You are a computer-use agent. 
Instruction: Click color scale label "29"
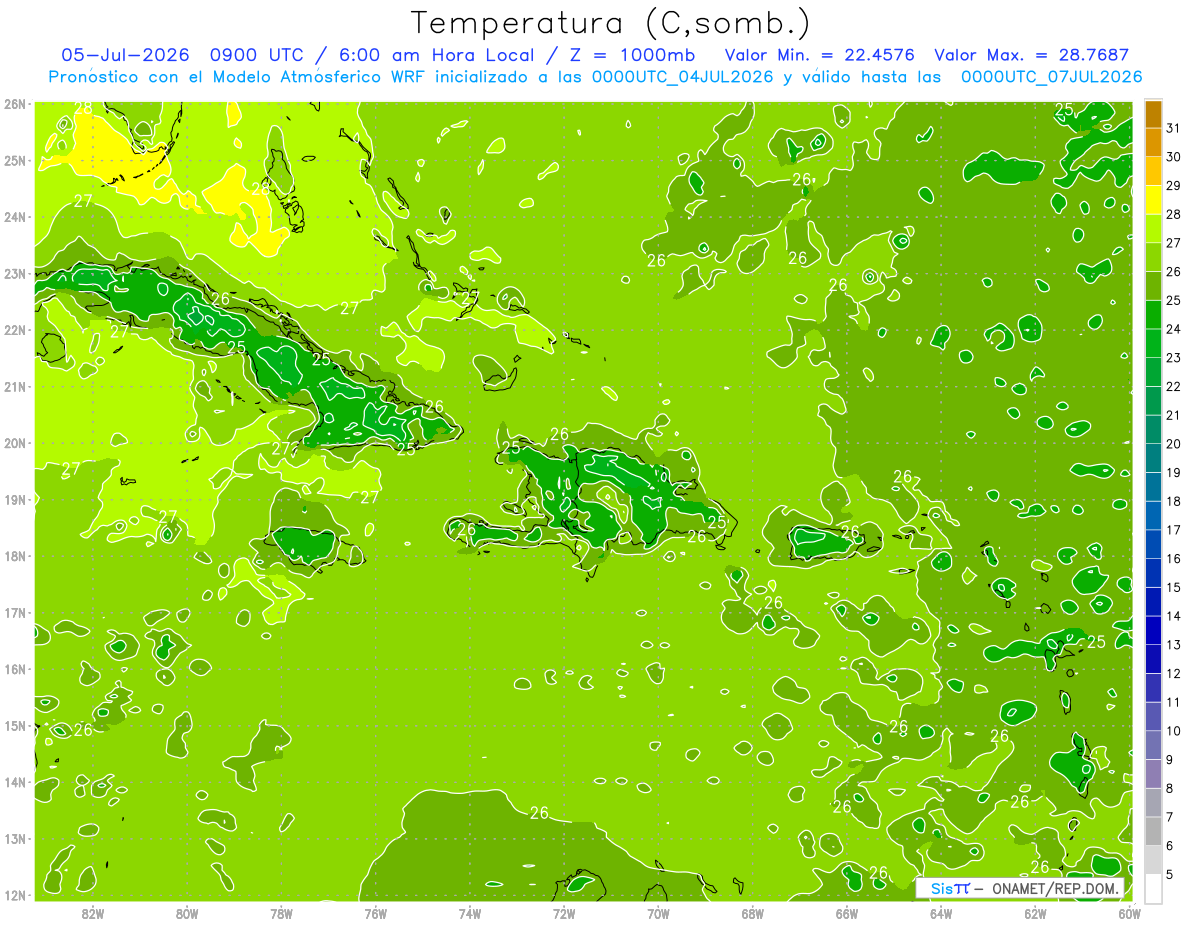(1174, 185)
